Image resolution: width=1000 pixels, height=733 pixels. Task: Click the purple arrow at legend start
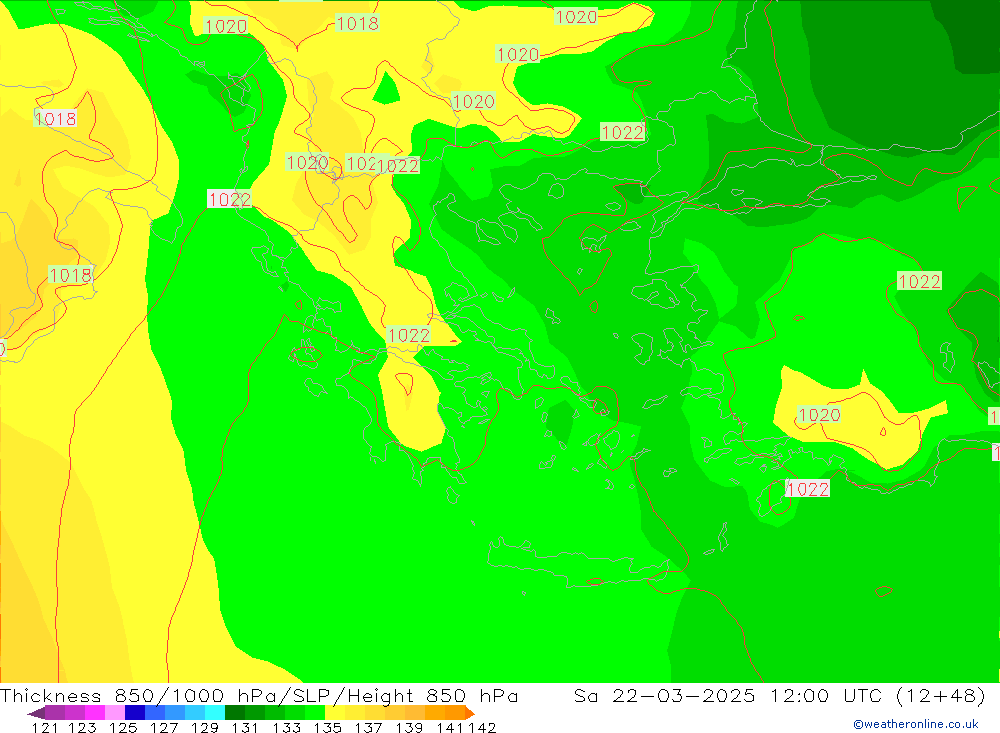tap(36, 713)
